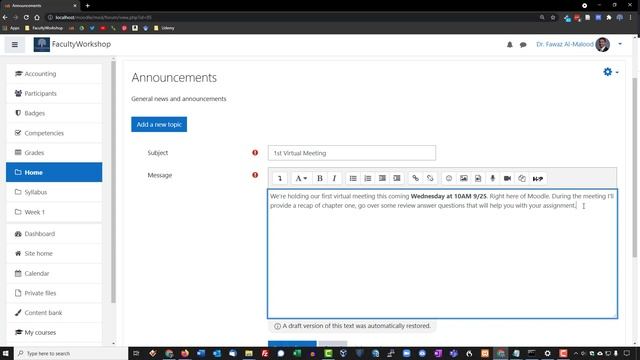Insert an unordered bullet list
Screen dimensions: 640x360
[x=353, y=178]
